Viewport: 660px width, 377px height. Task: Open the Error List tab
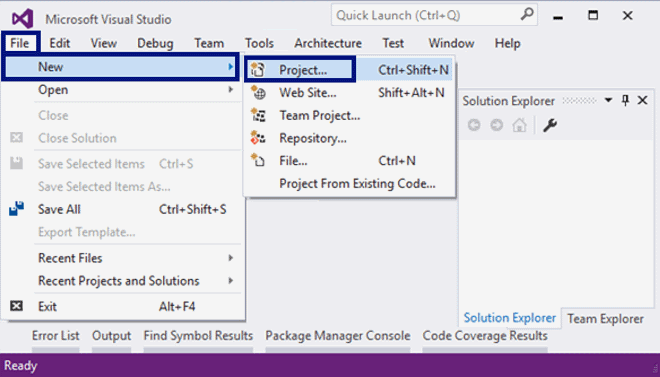(56, 336)
